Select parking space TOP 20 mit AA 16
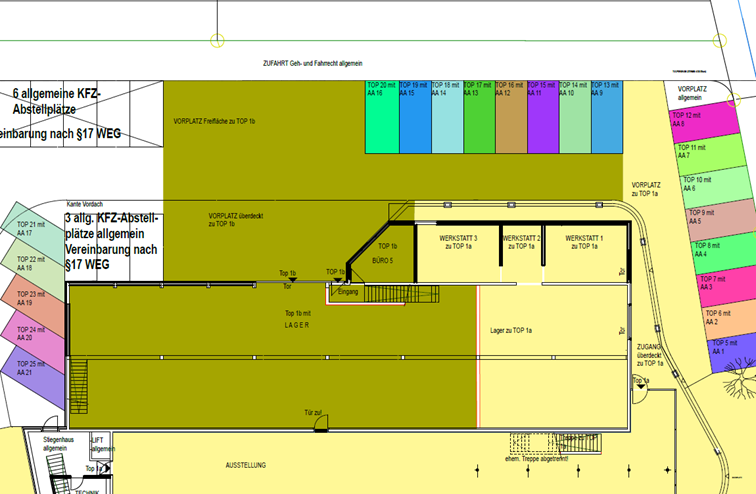The width and height of the screenshot is (756, 494). [x=381, y=117]
